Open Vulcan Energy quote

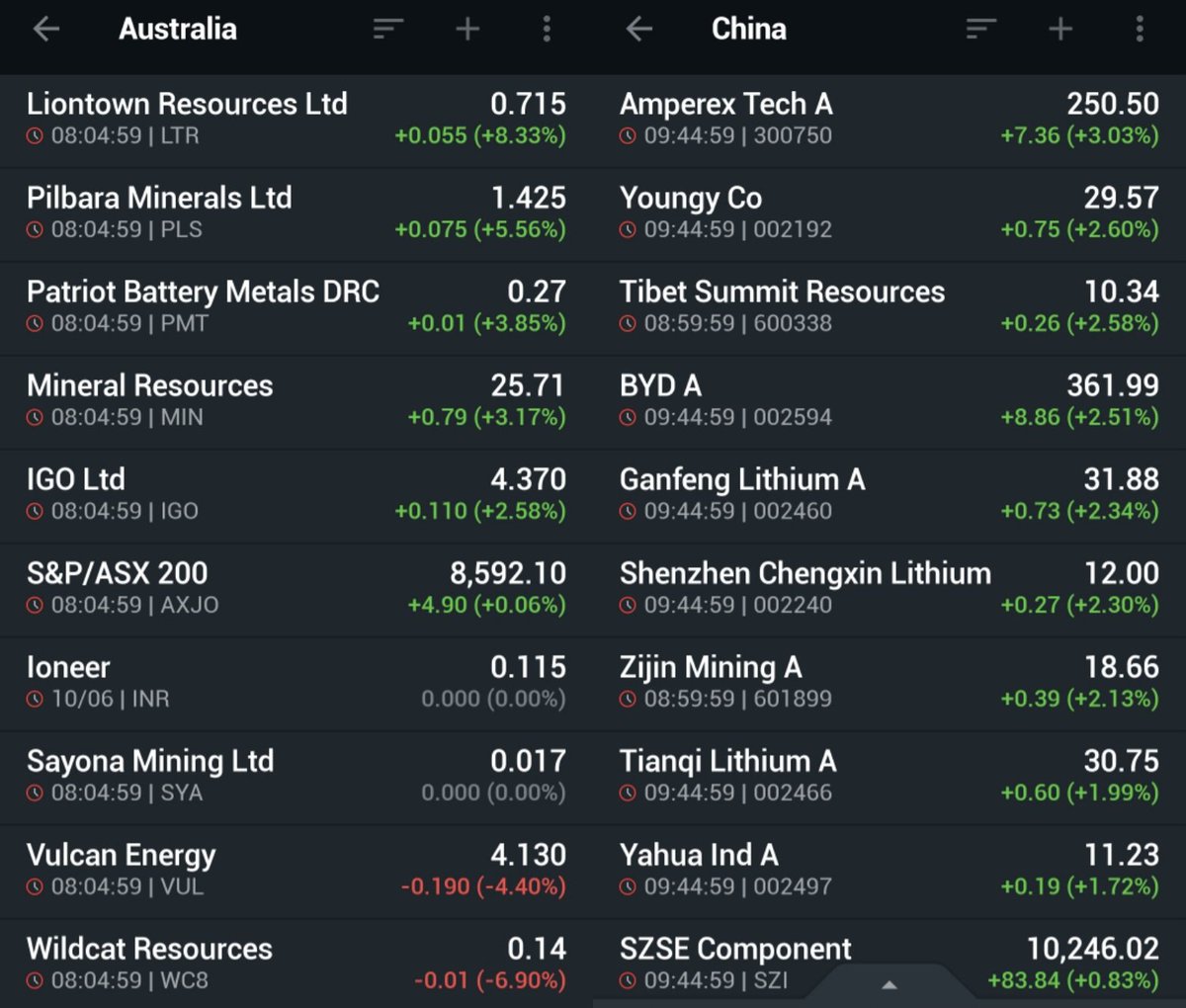pyautogui.click(x=296, y=872)
